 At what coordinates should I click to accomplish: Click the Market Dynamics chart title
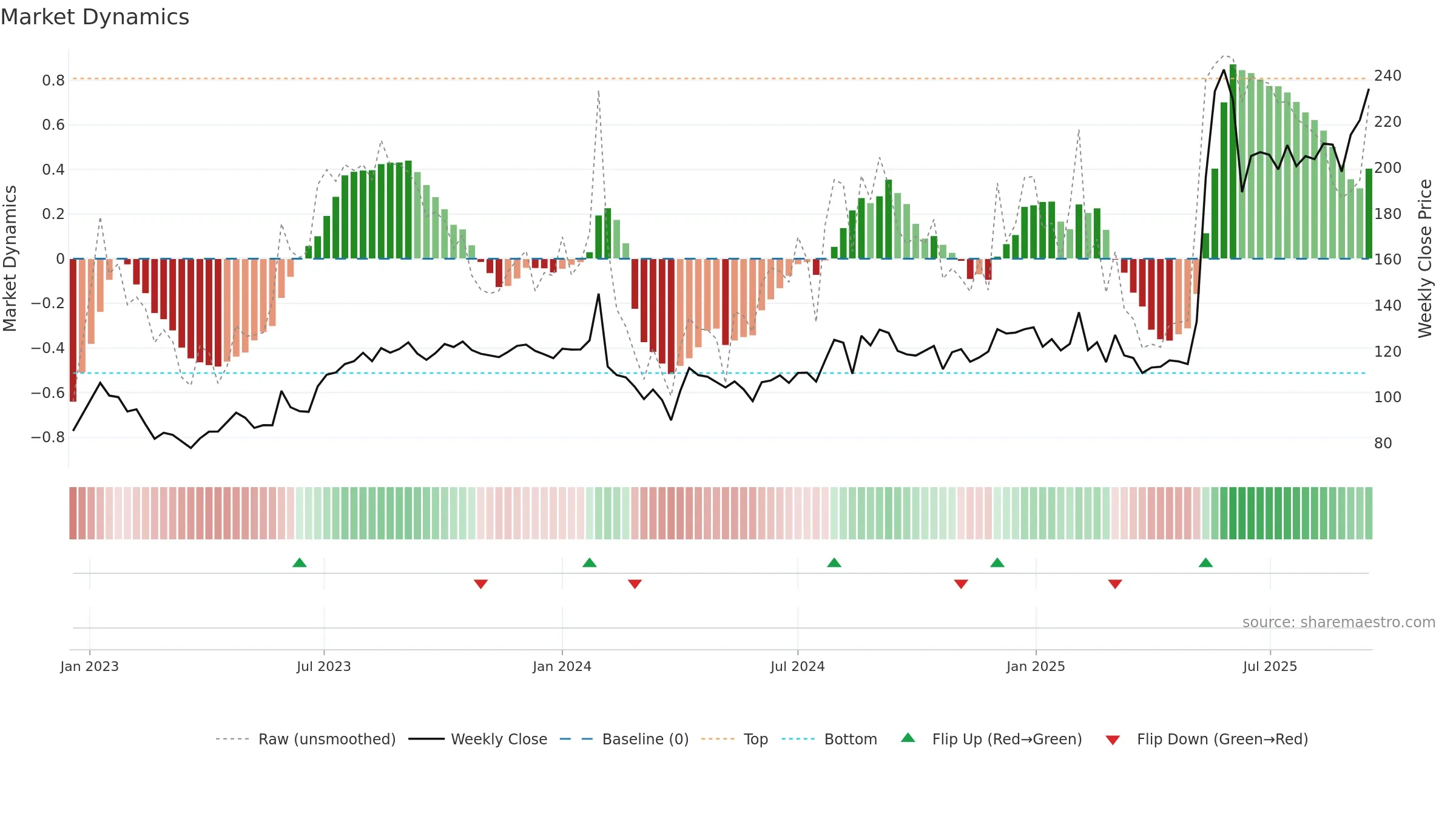(x=95, y=17)
